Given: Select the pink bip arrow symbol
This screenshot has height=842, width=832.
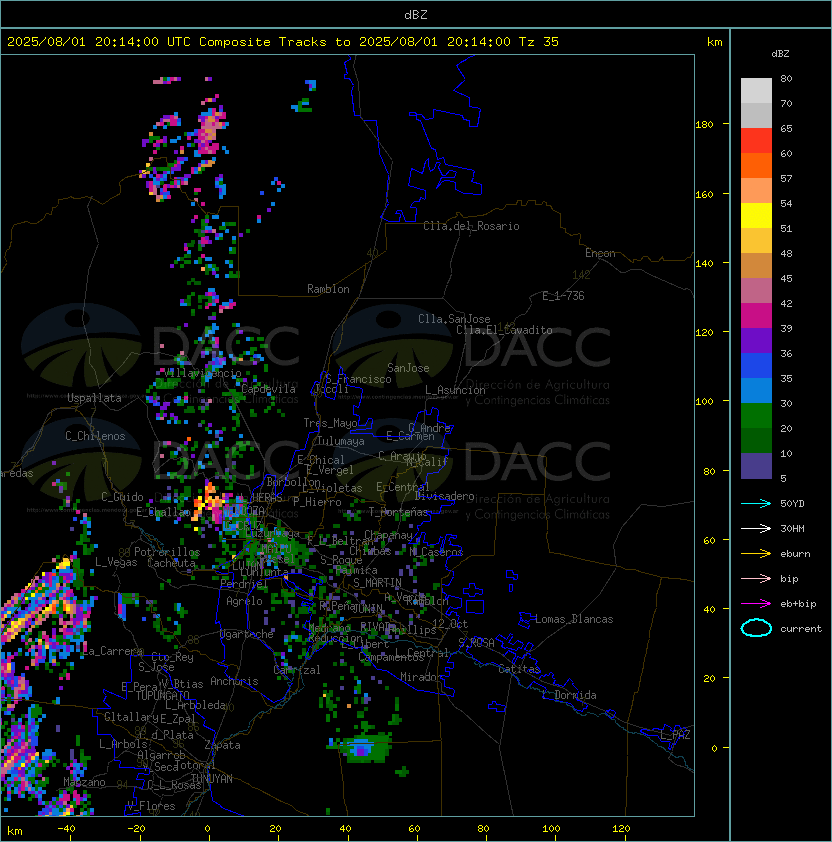Looking at the screenshot, I should 756,578.
